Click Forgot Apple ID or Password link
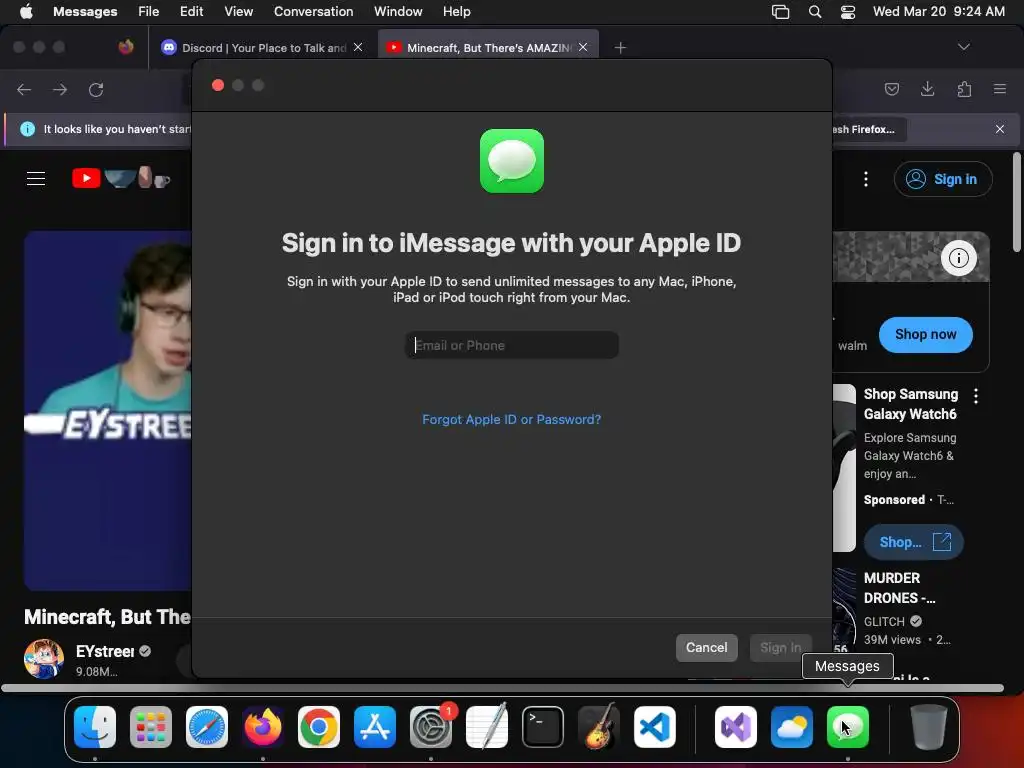The image size is (1024, 768). coord(511,419)
